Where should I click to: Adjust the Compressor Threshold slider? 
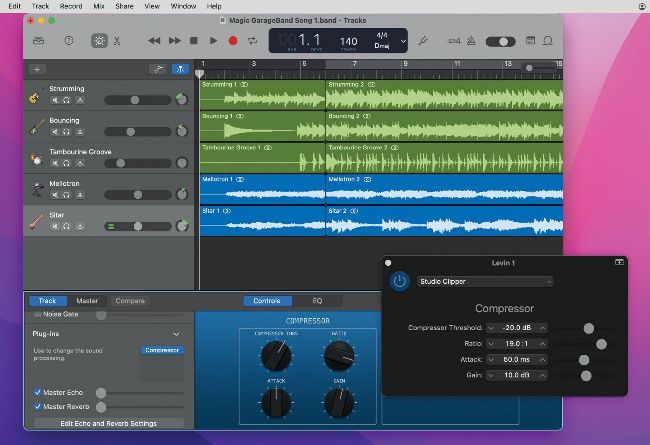click(x=588, y=328)
